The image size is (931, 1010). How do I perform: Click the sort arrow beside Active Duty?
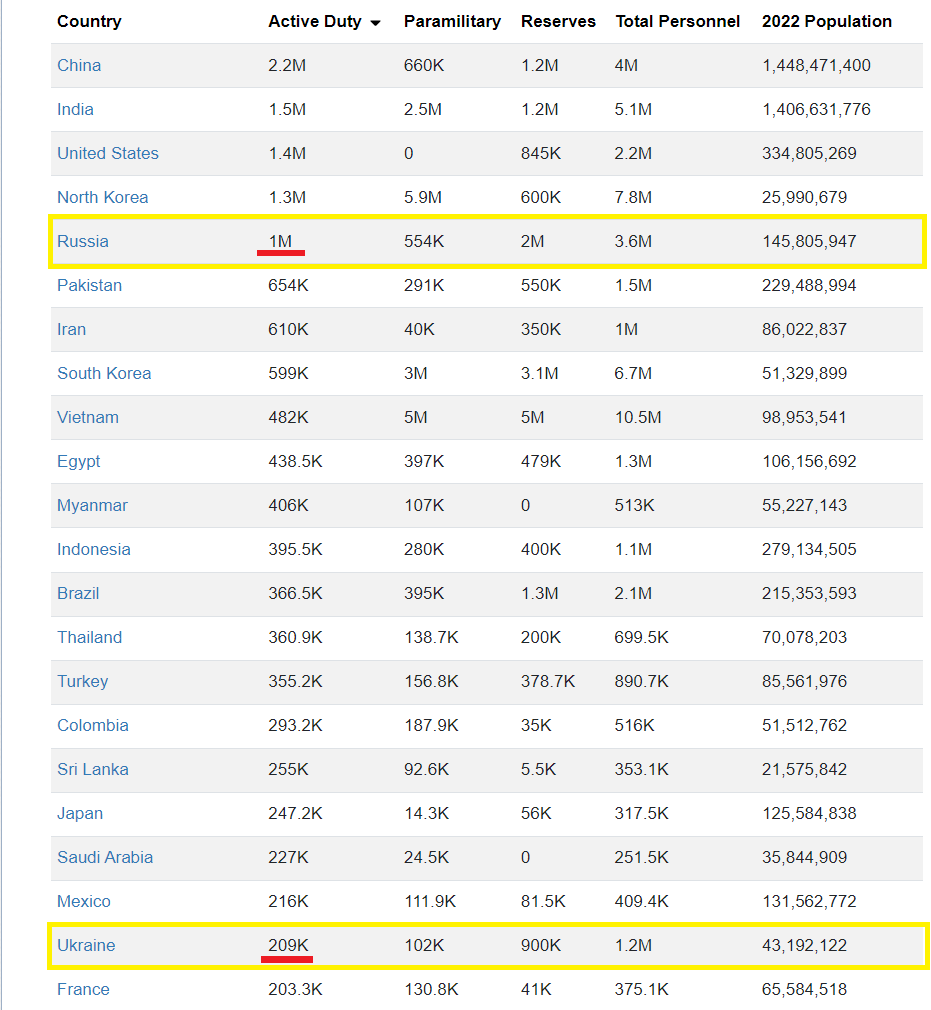click(375, 23)
